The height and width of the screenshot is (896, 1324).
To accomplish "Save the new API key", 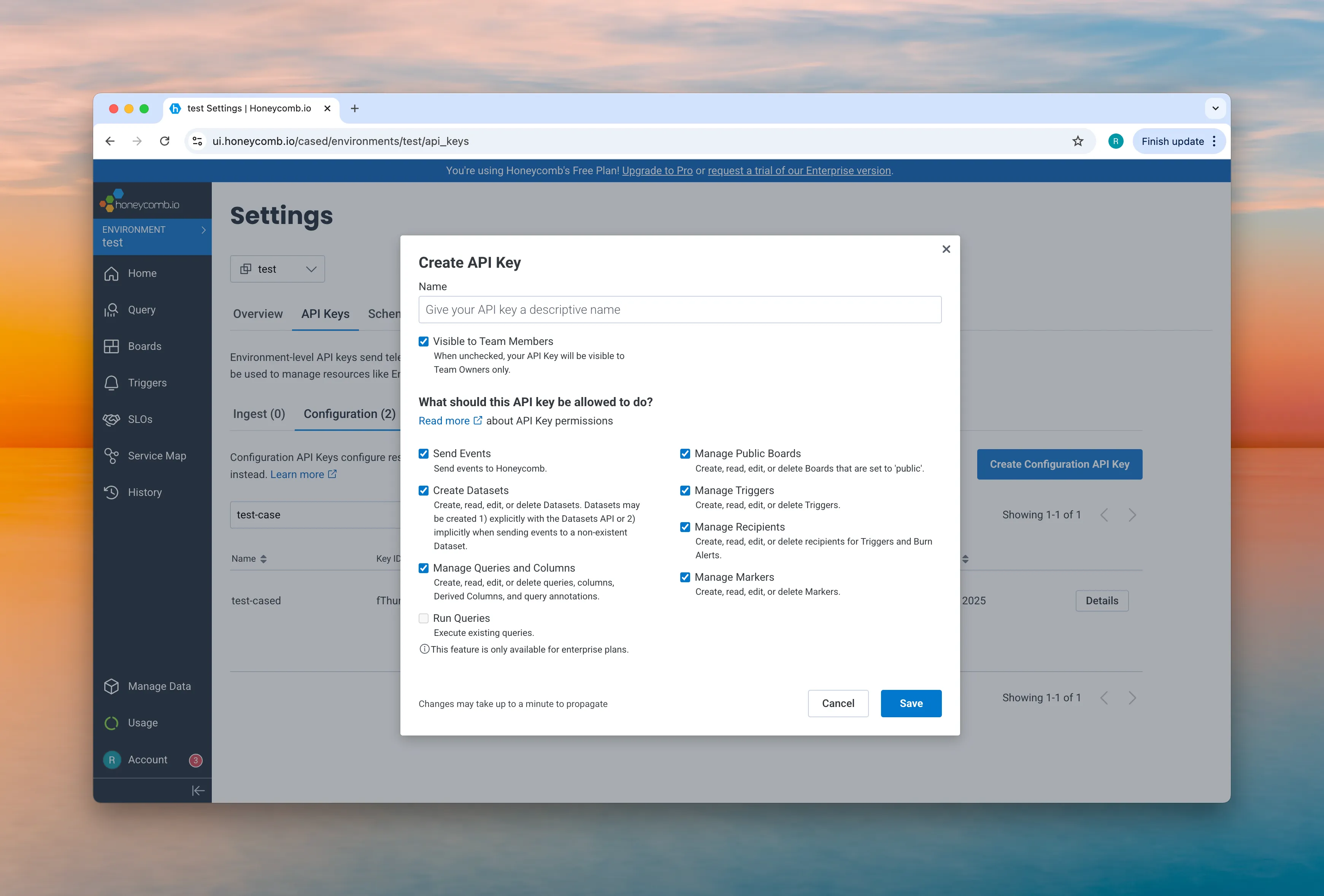I will click(x=910, y=703).
